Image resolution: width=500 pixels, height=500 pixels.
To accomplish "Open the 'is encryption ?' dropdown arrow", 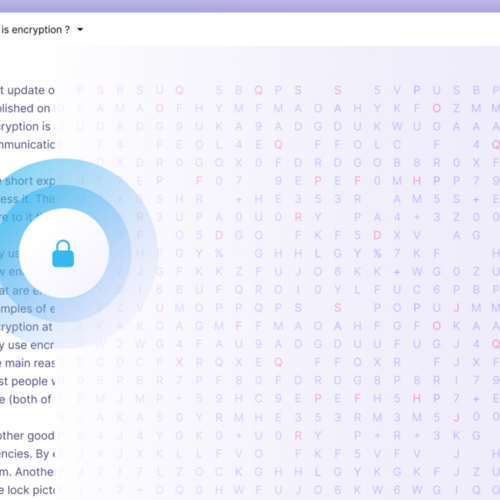I will [x=80, y=30].
